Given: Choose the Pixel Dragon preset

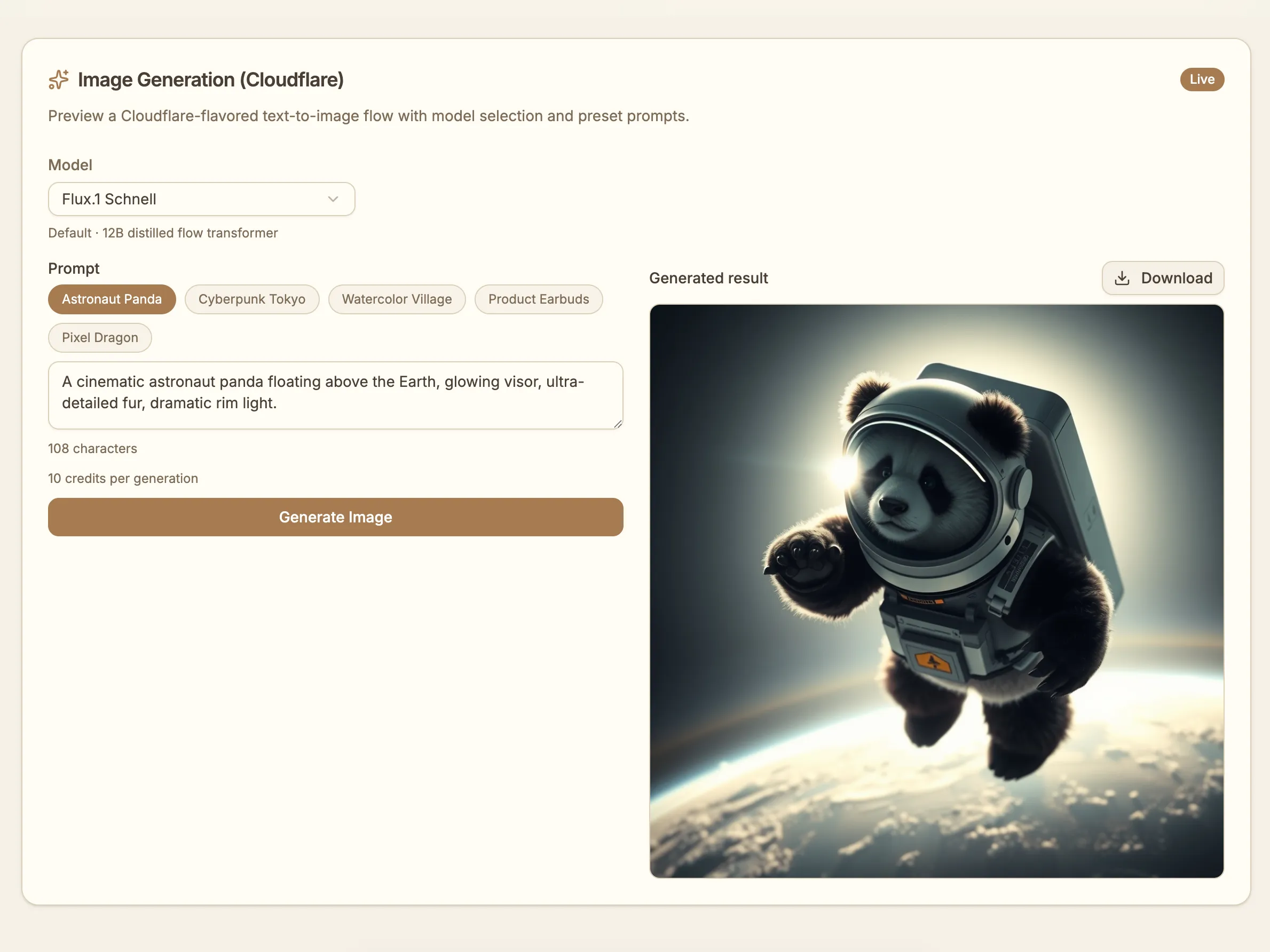Looking at the screenshot, I should (100, 338).
